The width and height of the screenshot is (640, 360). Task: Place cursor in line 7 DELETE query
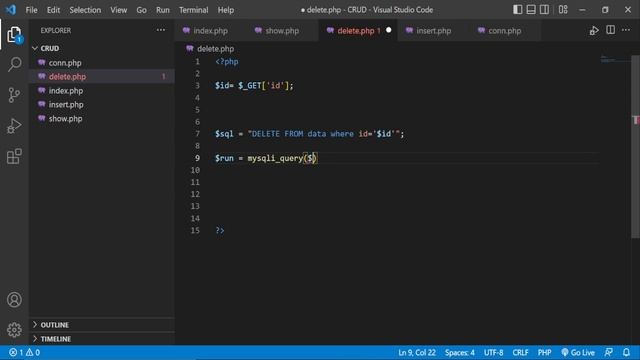click(309, 134)
